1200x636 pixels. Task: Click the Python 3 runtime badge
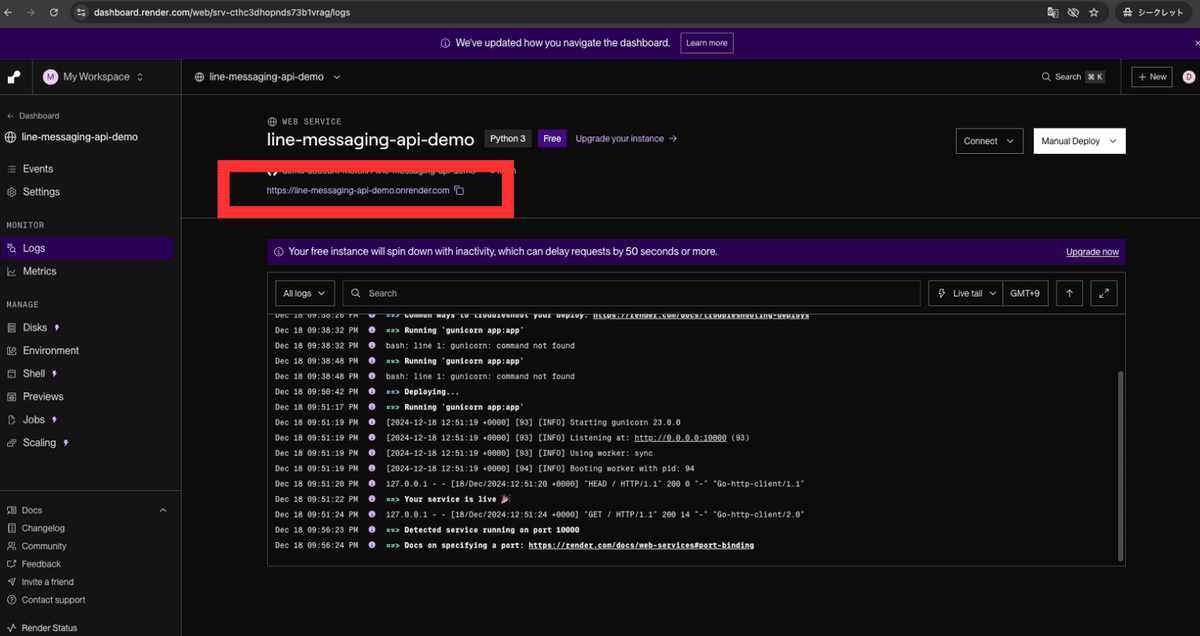(x=508, y=139)
